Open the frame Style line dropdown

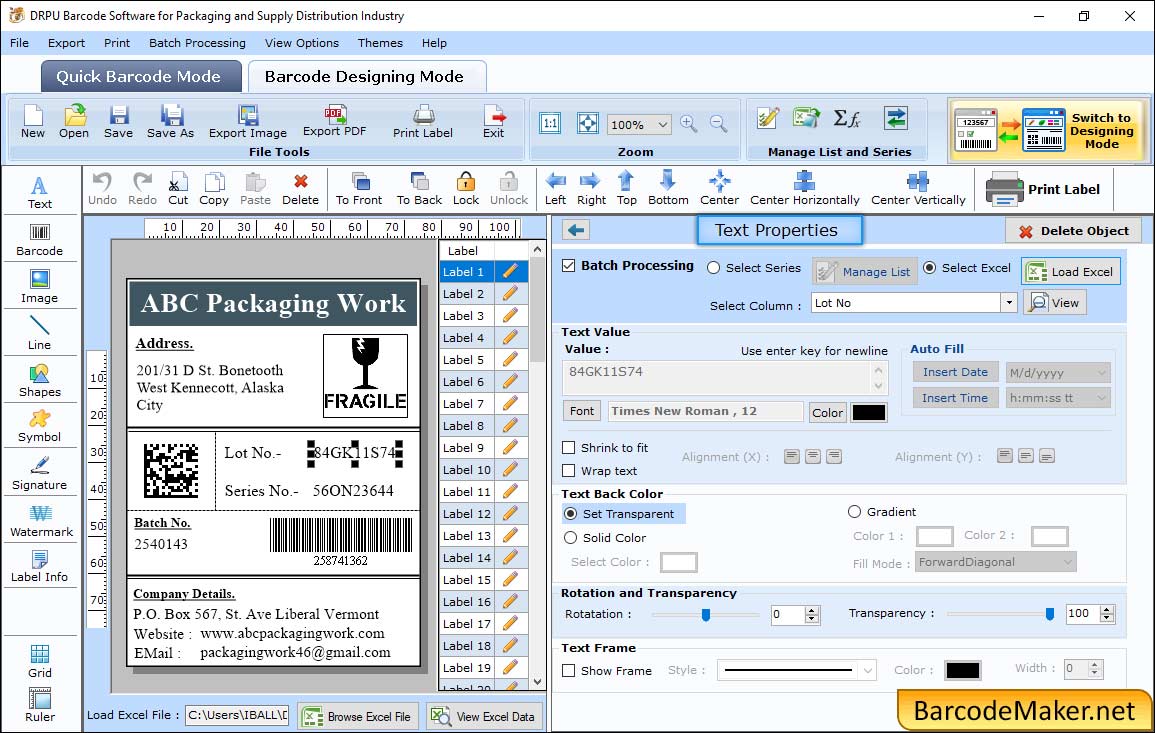pyautogui.click(x=796, y=670)
